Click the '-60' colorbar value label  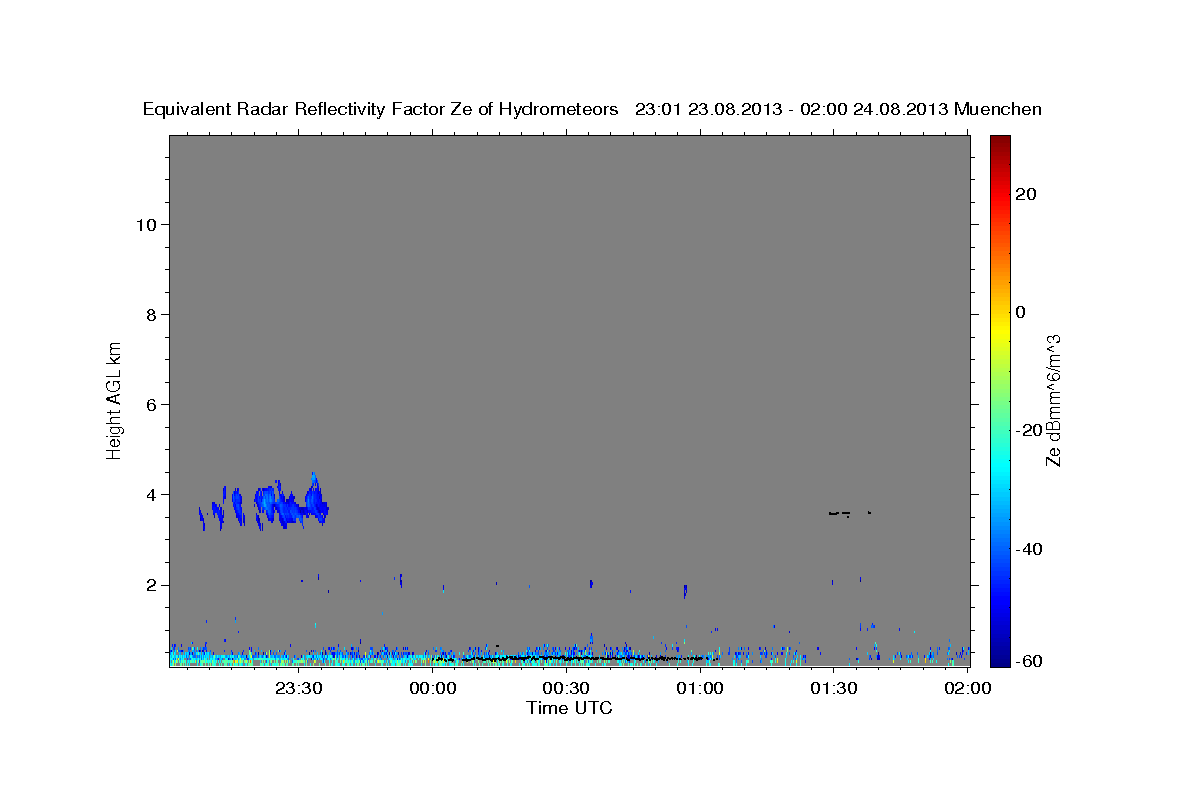coord(1028,660)
